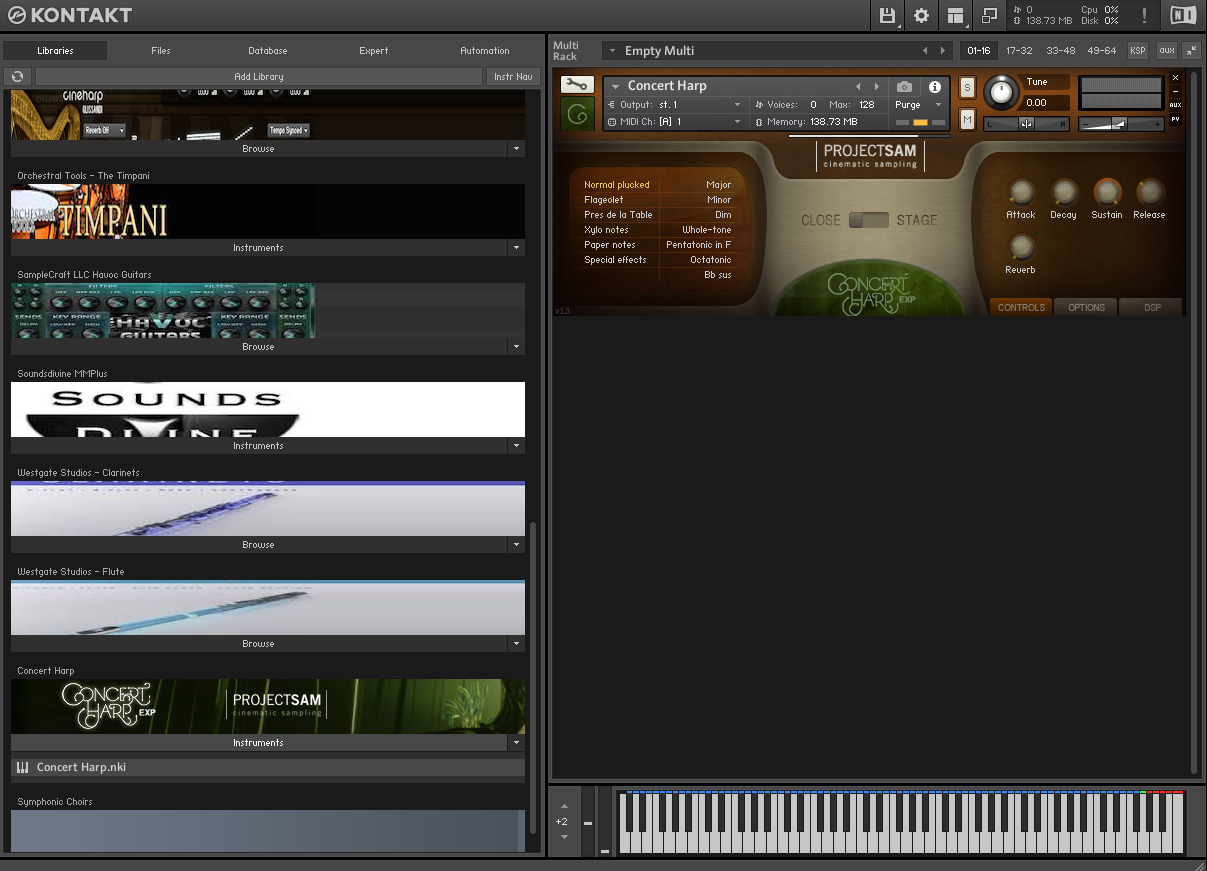Switch to the Libraries tab
The height and width of the screenshot is (871, 1207).
click(x=54, y=50)
